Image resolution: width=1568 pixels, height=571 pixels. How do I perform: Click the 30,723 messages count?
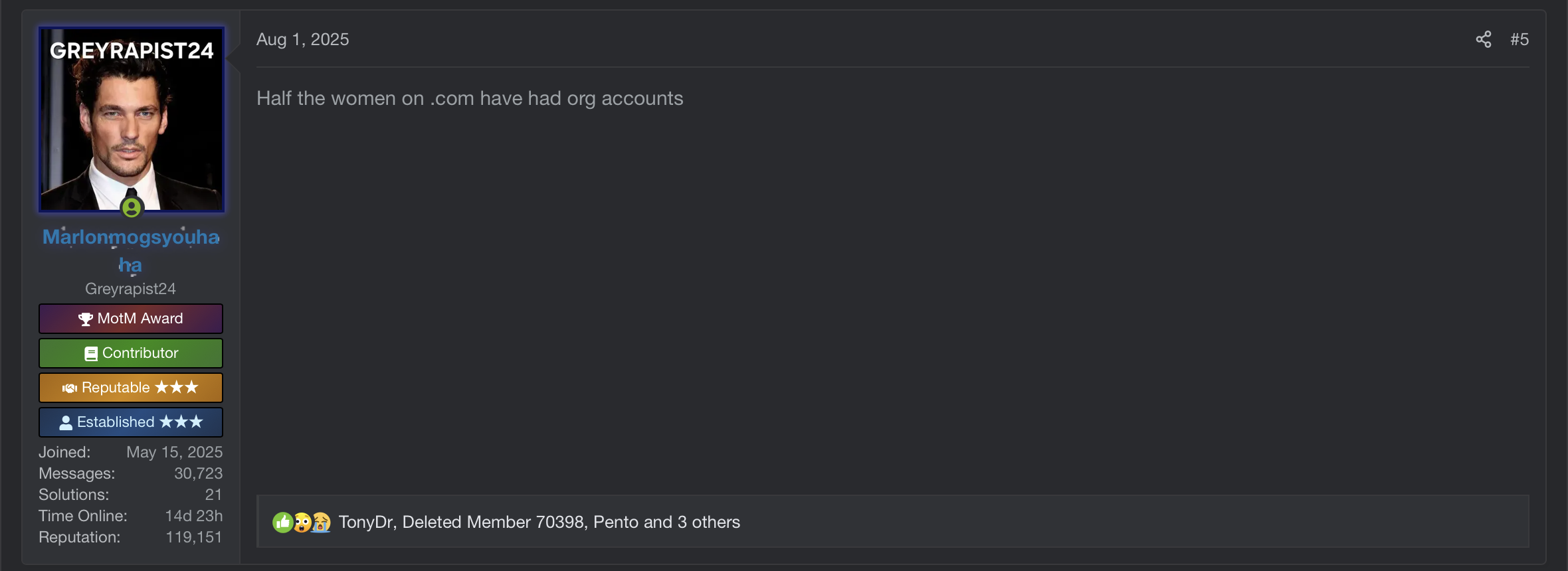click(x=198, y=473)
